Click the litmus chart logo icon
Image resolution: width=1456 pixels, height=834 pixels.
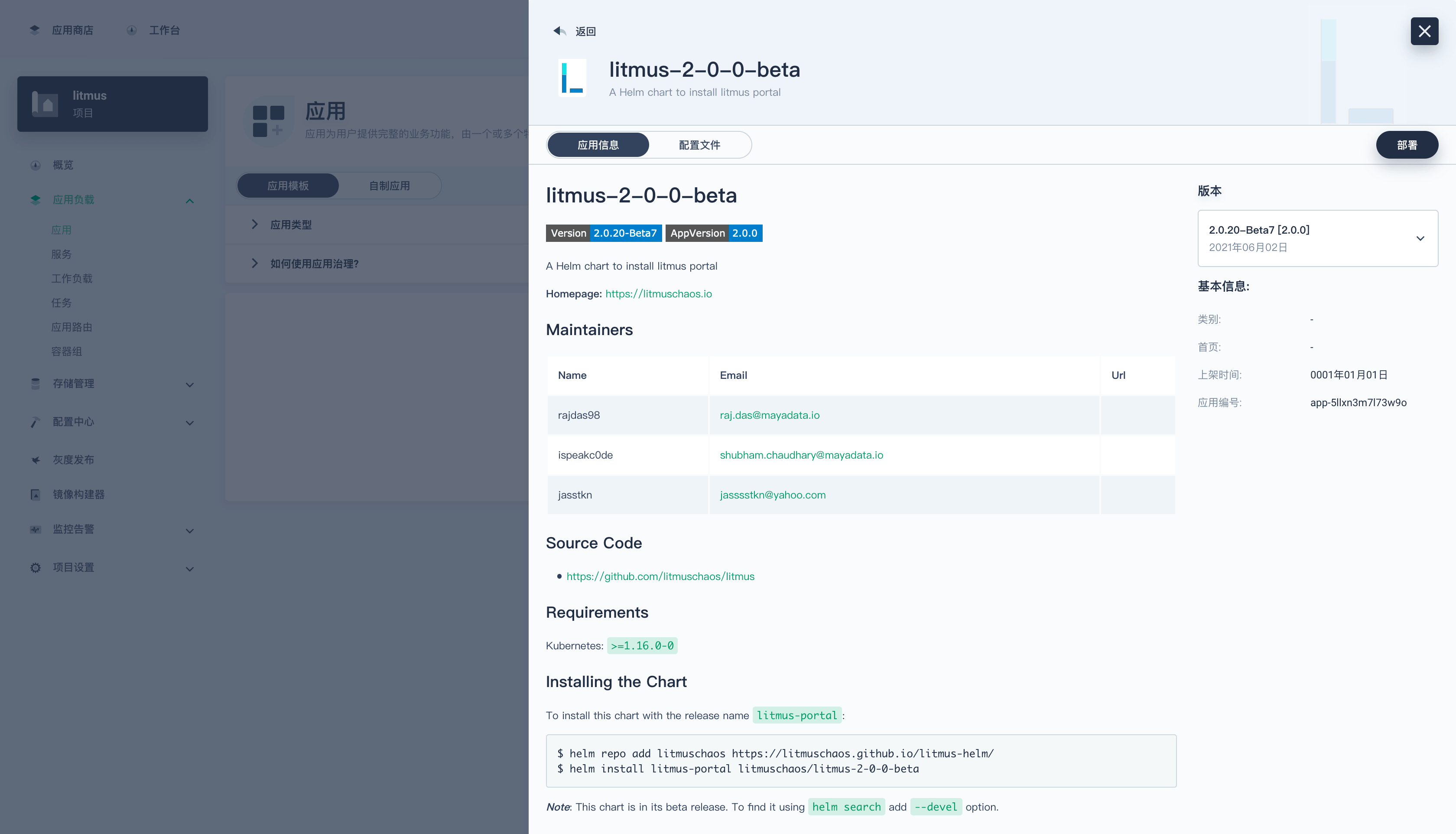click(x=572, y=78)
